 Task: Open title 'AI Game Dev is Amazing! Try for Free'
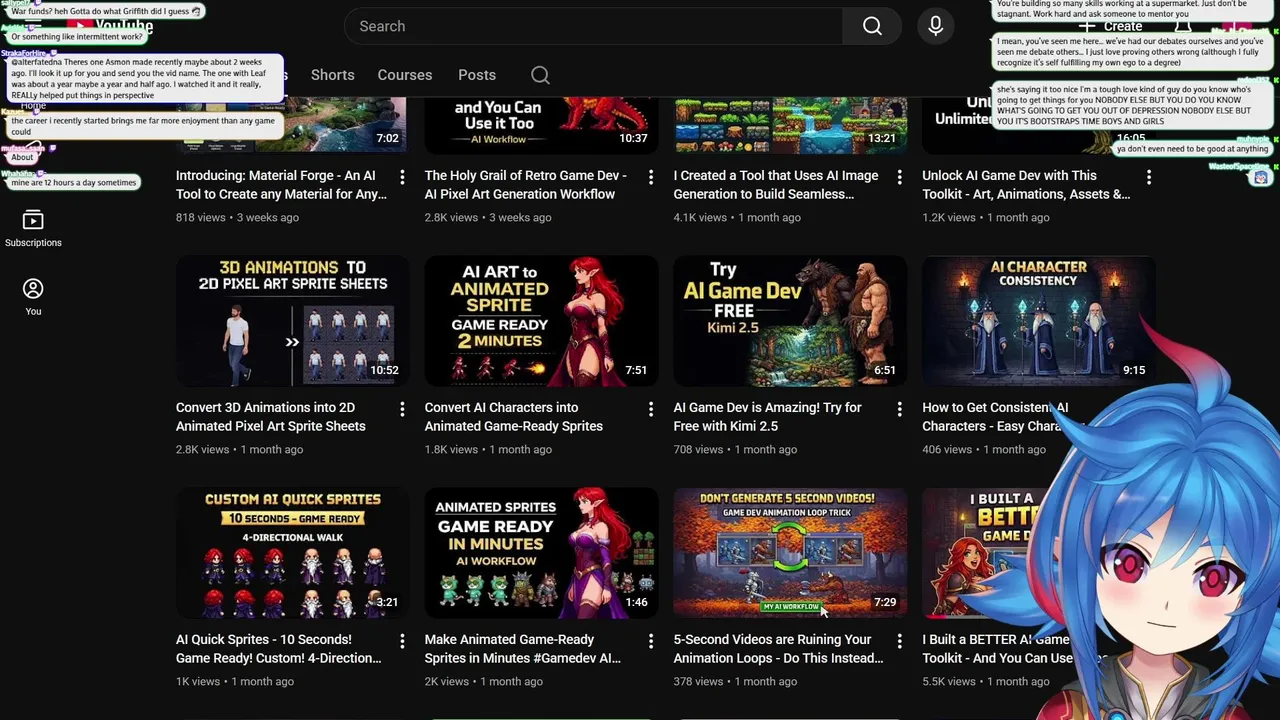767,417
